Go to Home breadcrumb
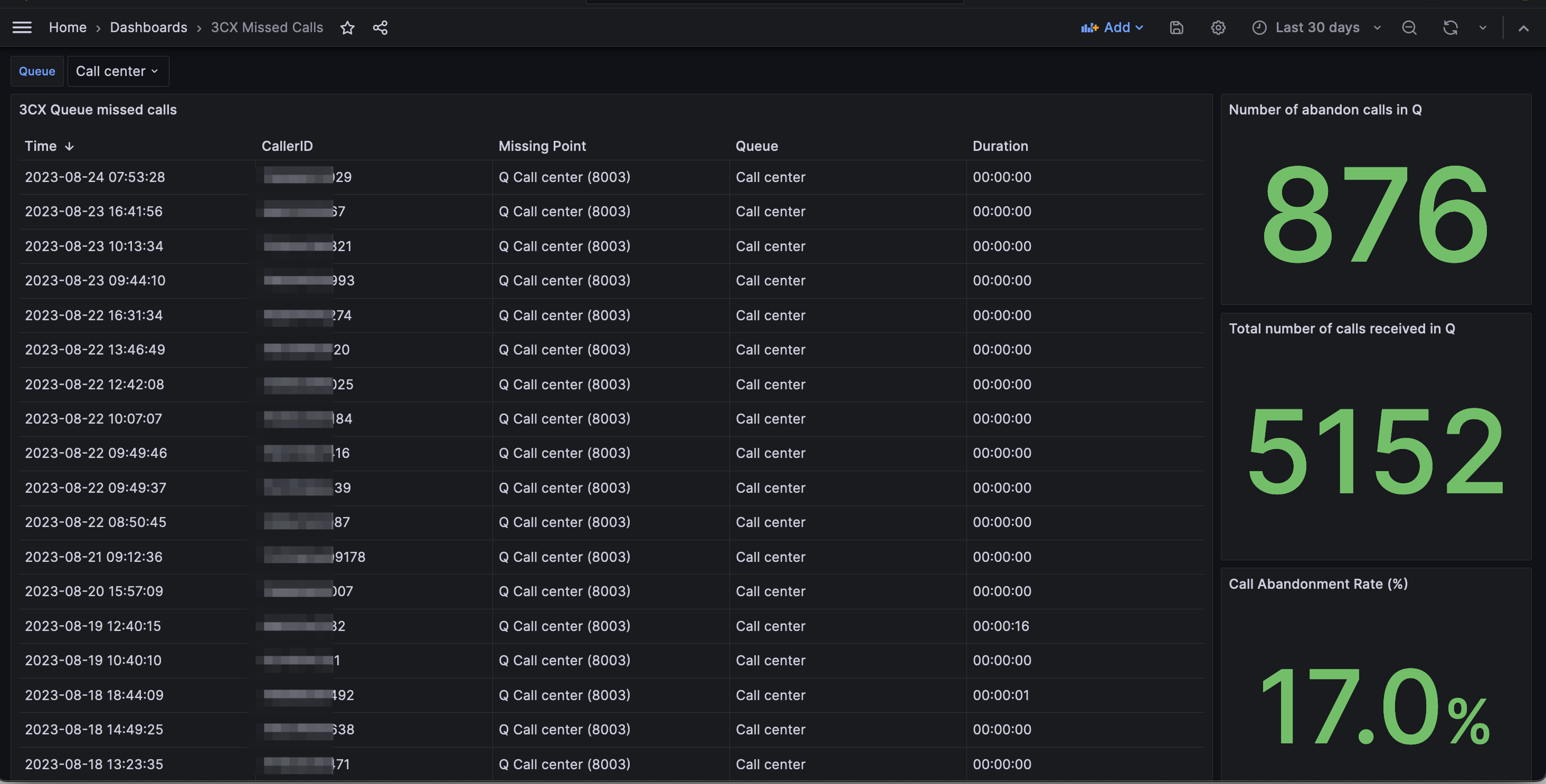This screenshot has height=784, width=1546. (x=67, y=27)
